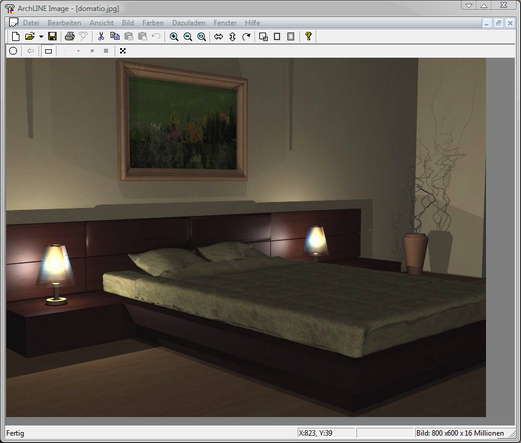The image size is (521, 443).
Task: Click the copy icon
Action: 115,36
